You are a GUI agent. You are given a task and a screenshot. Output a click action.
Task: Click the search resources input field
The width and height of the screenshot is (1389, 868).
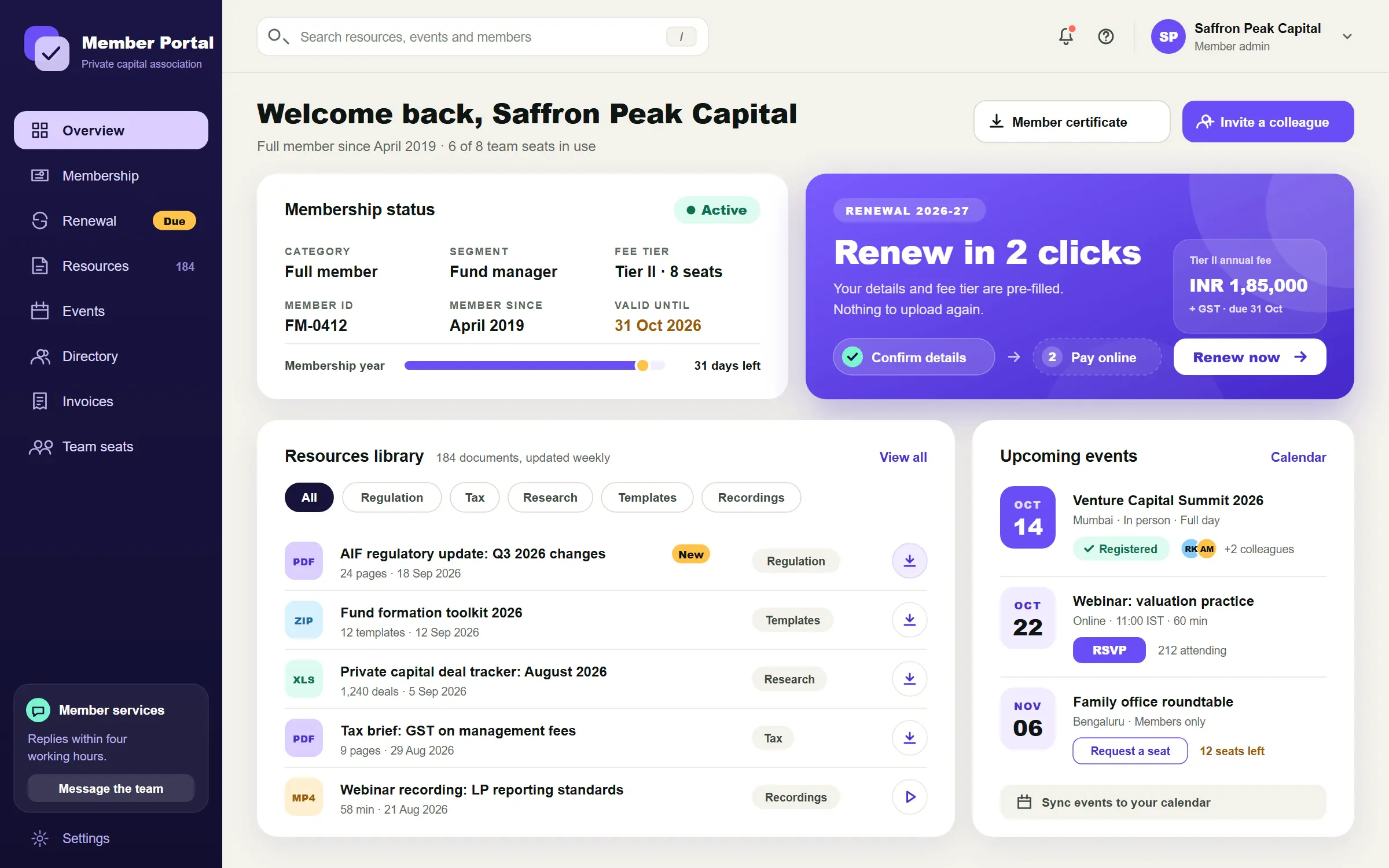[x=483, y=36]
